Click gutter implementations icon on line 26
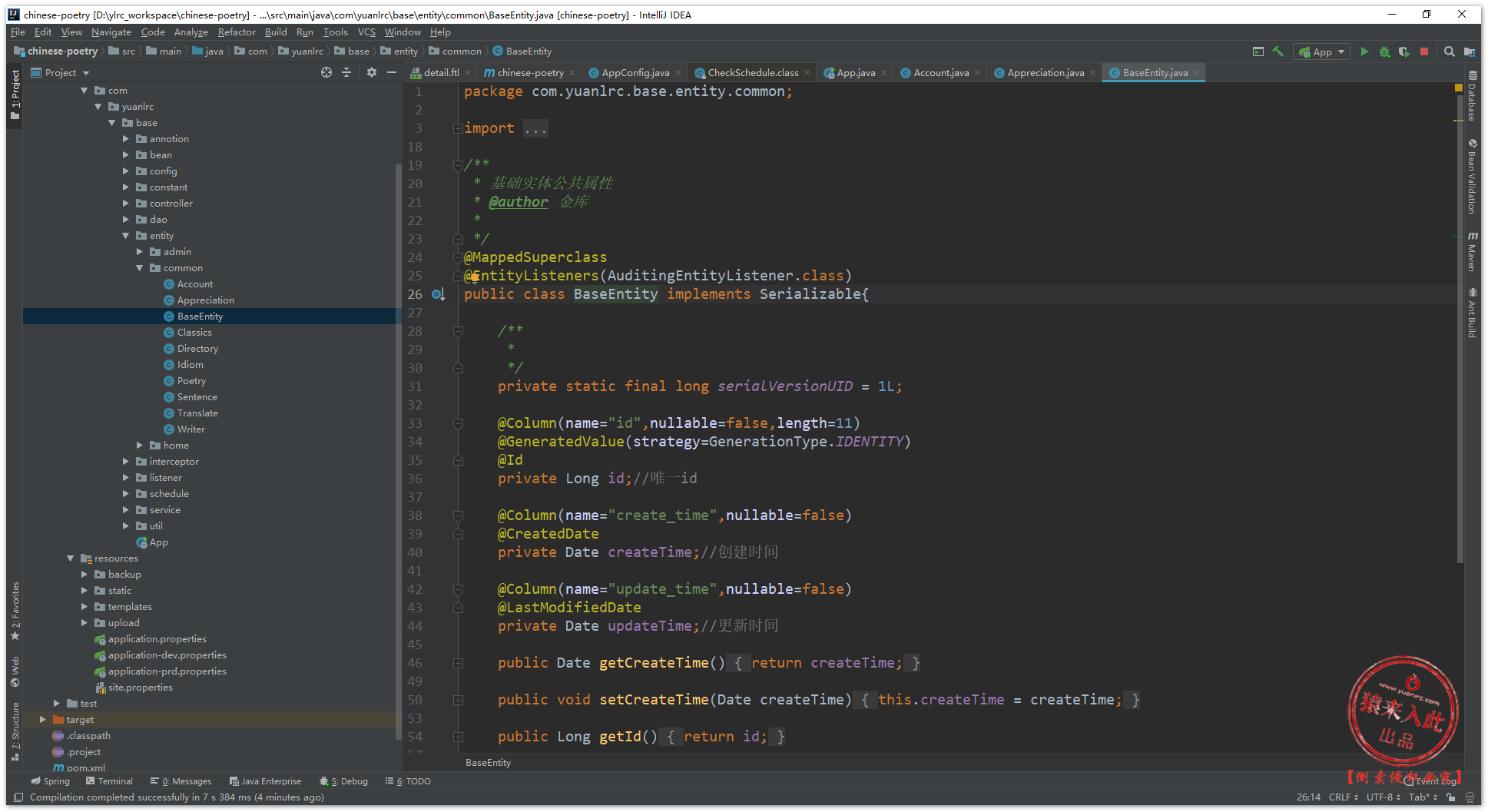 (438, 294)
